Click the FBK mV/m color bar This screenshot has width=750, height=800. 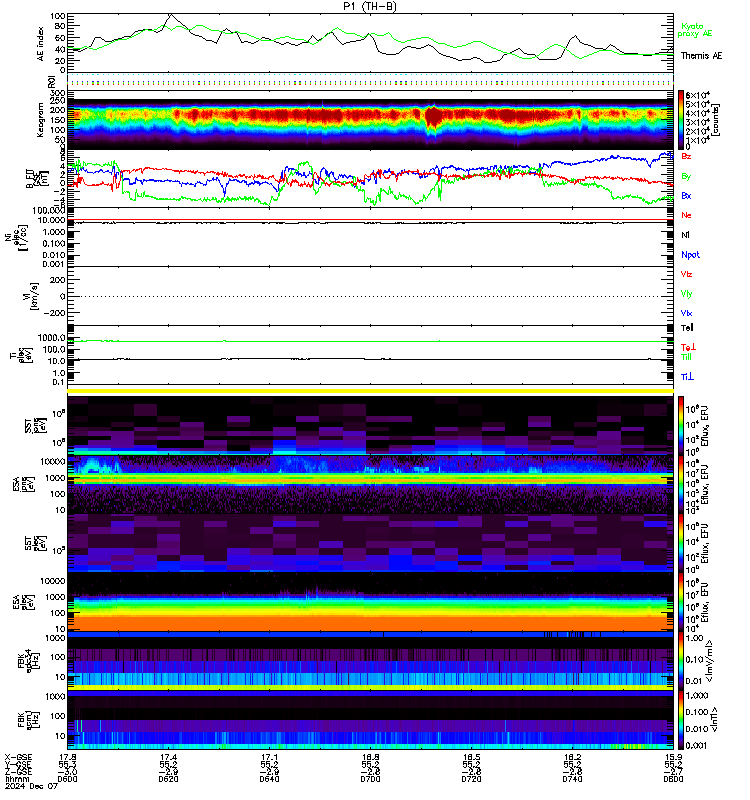click(681, 661)
